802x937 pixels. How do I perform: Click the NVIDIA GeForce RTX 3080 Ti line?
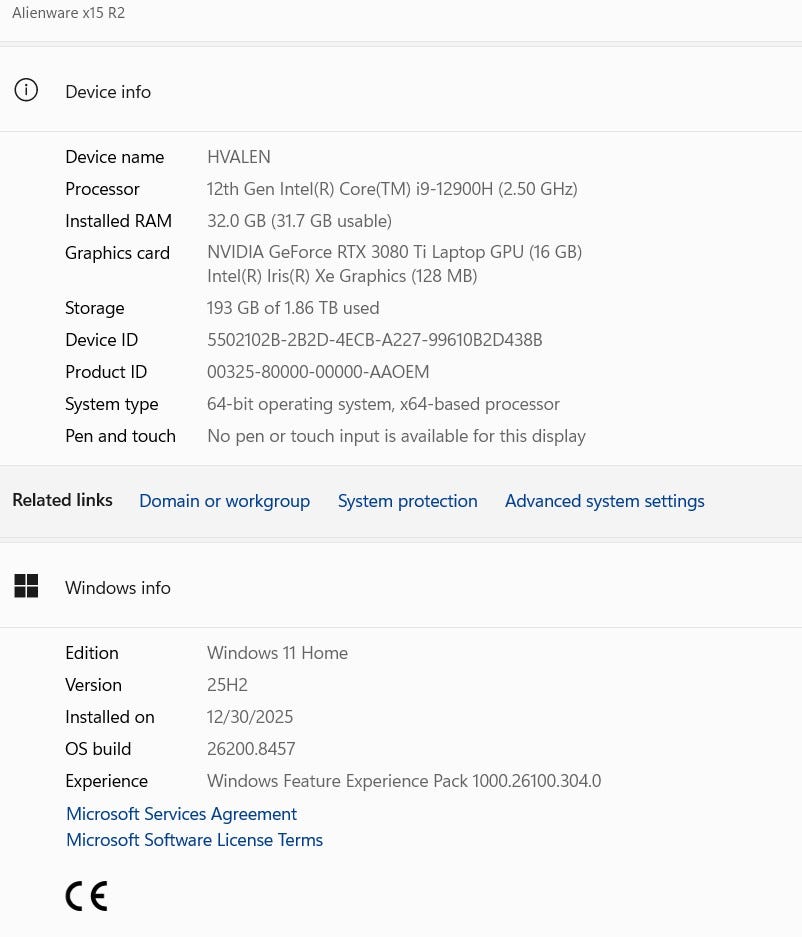[394, 252]
